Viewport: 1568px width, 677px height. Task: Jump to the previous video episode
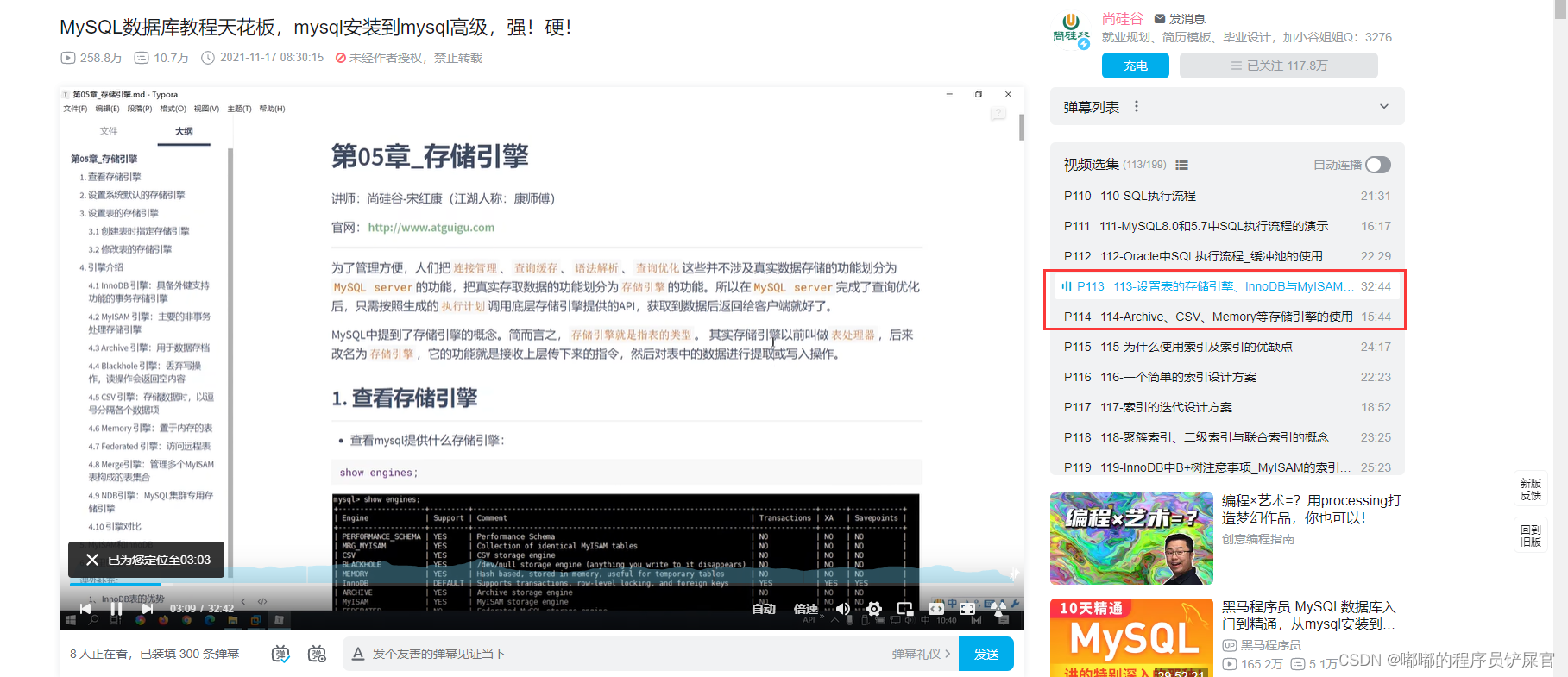click(x=85, y=608)
